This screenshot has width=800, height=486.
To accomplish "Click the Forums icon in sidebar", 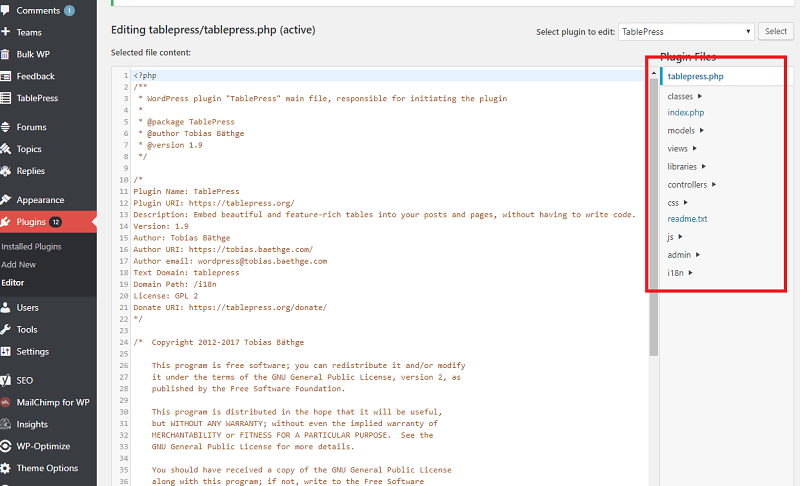I will point(5,127).
